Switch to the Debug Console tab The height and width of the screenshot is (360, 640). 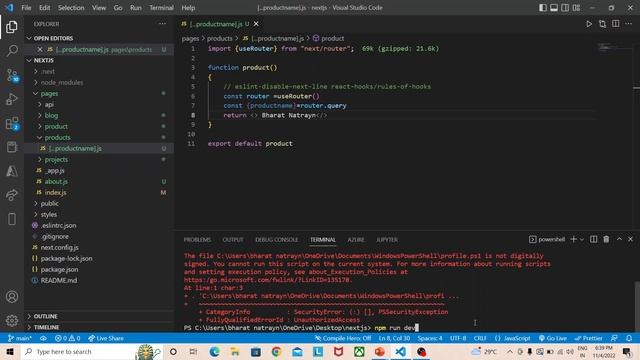point(276,240)
